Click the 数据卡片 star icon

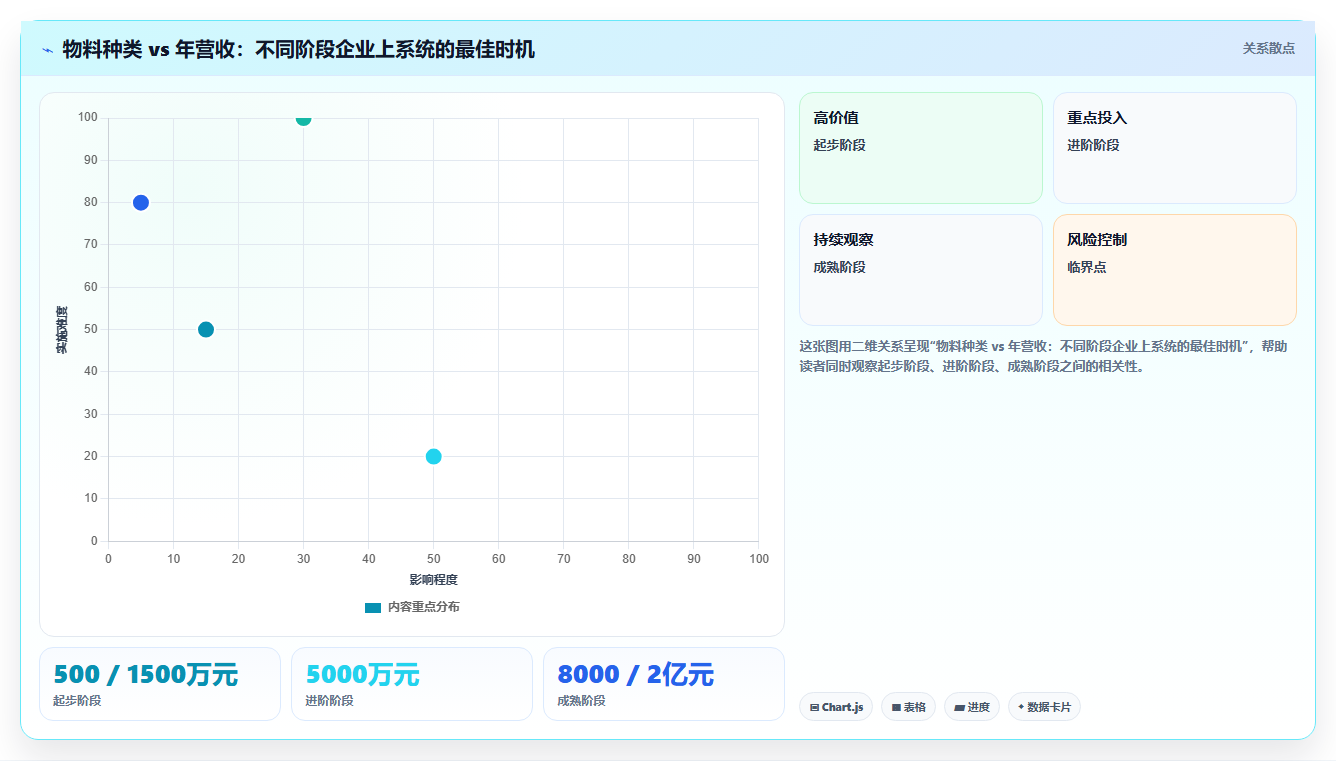[x=1021, y=707]
